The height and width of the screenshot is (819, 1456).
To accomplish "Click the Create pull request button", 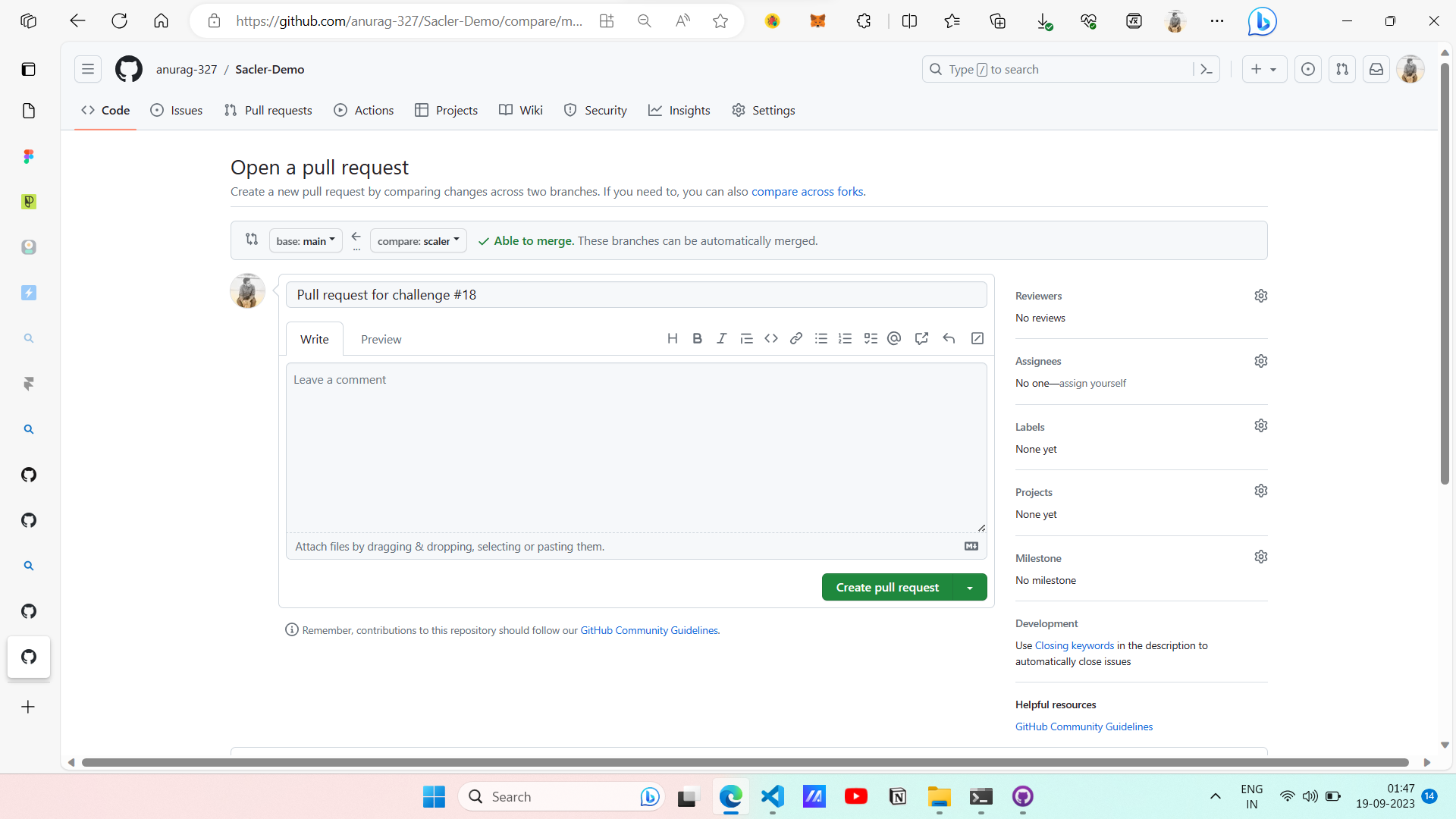I will [x=886, y=586].
